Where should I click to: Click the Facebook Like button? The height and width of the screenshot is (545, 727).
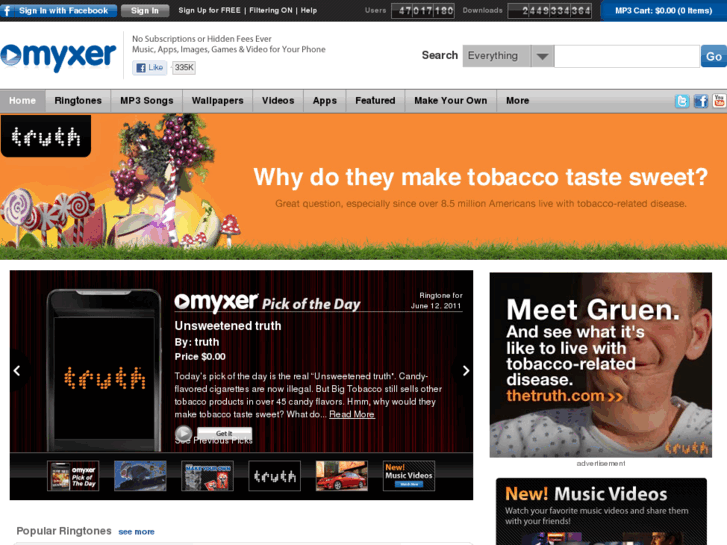pos(149,68)
